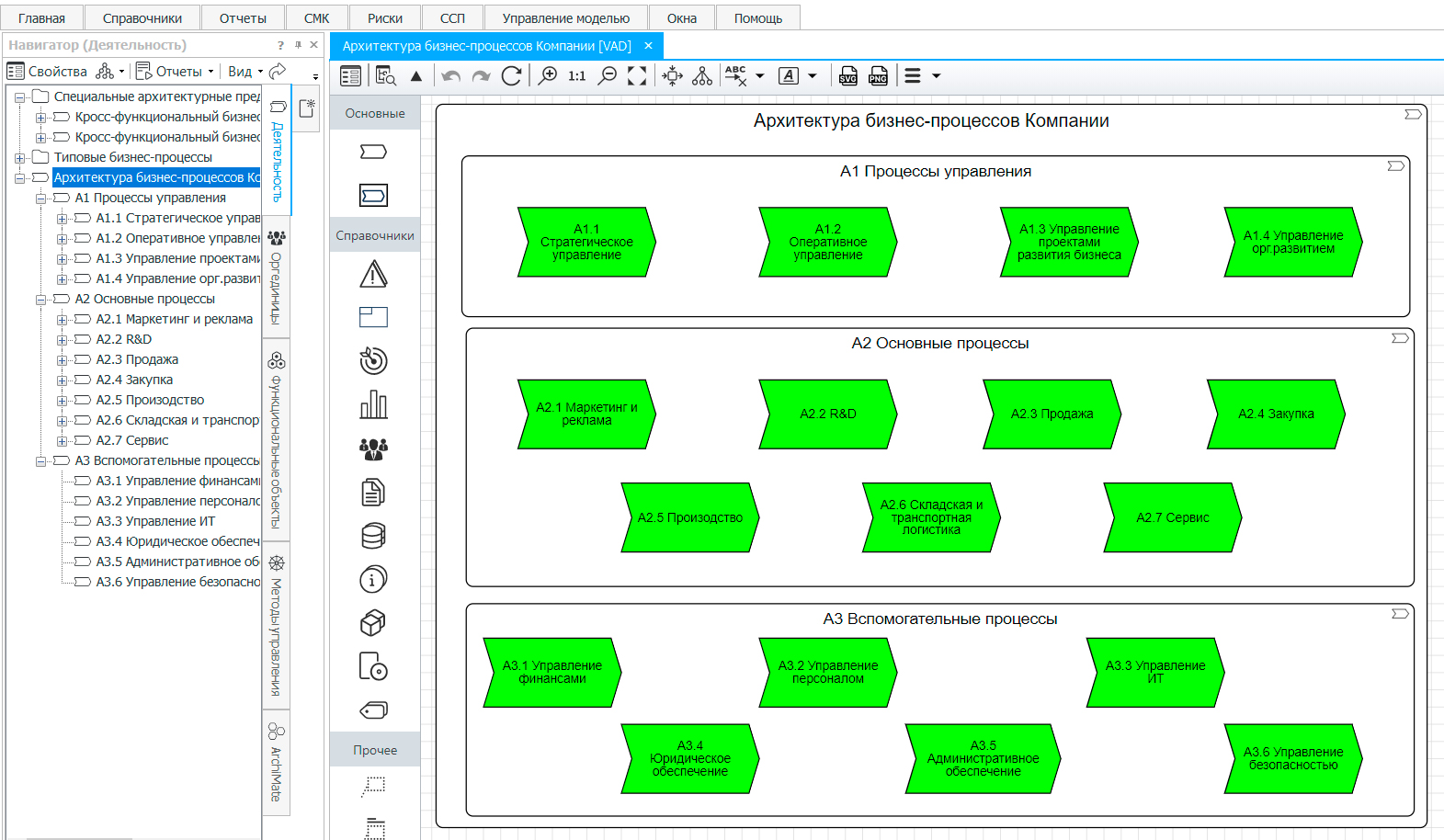Image resolution: width=1444 pixels, height=840 pixels.
Task: Collapse the A2 Основные процессы tree node
Action: (40, 300)
